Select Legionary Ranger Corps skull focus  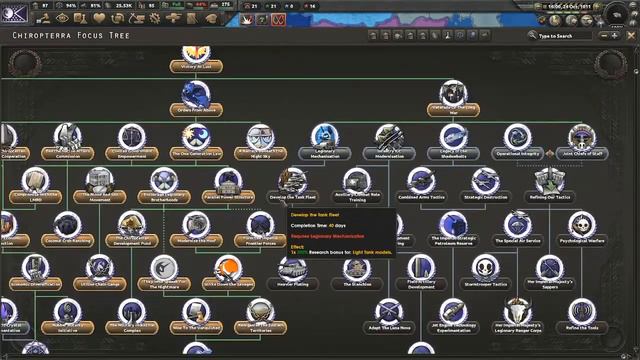tap(518, 316)
